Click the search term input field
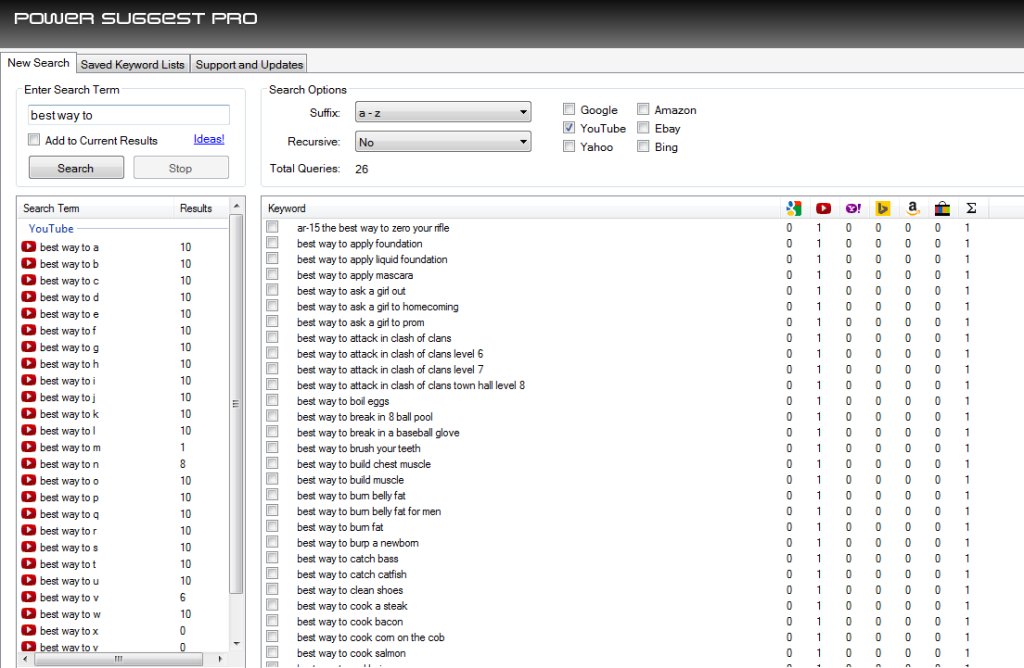 129,115
